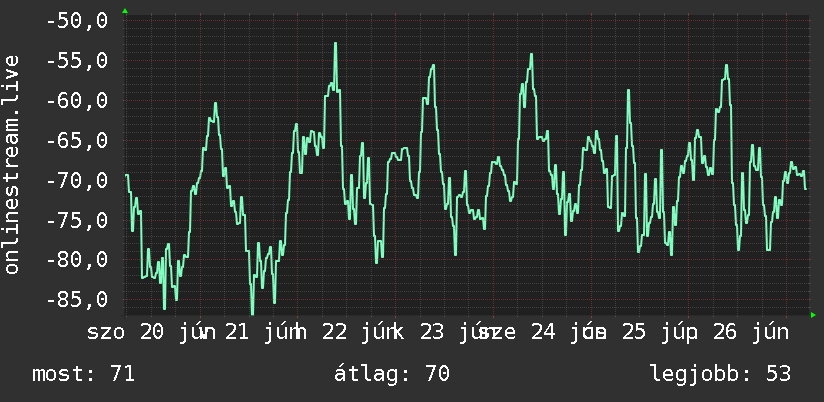This screenshot has height=402, width=824.
Task: Click the -85,0 y-axis label
Action: (x=77, y=300)
